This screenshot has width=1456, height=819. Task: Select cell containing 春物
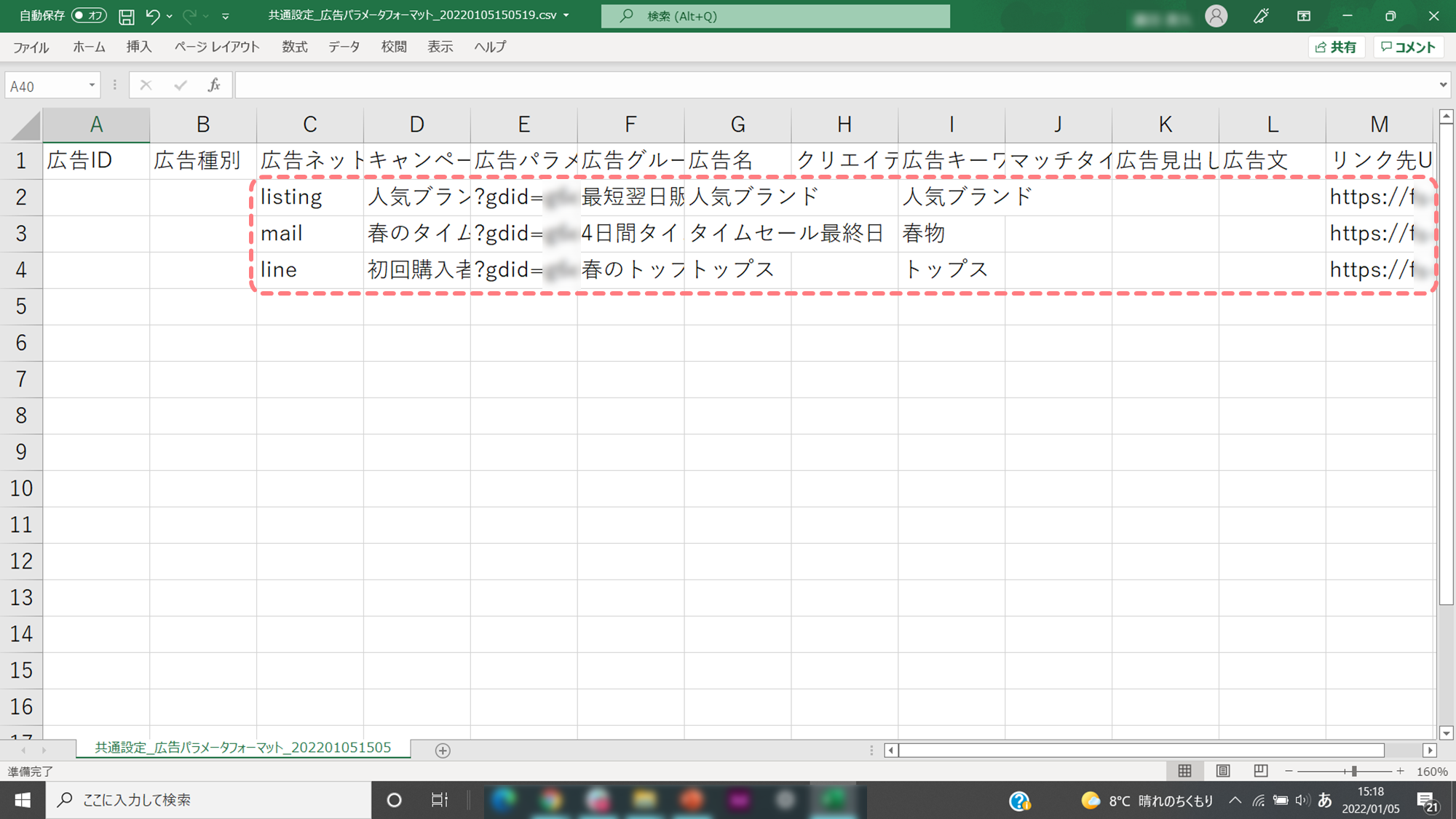tap(951, 234)
